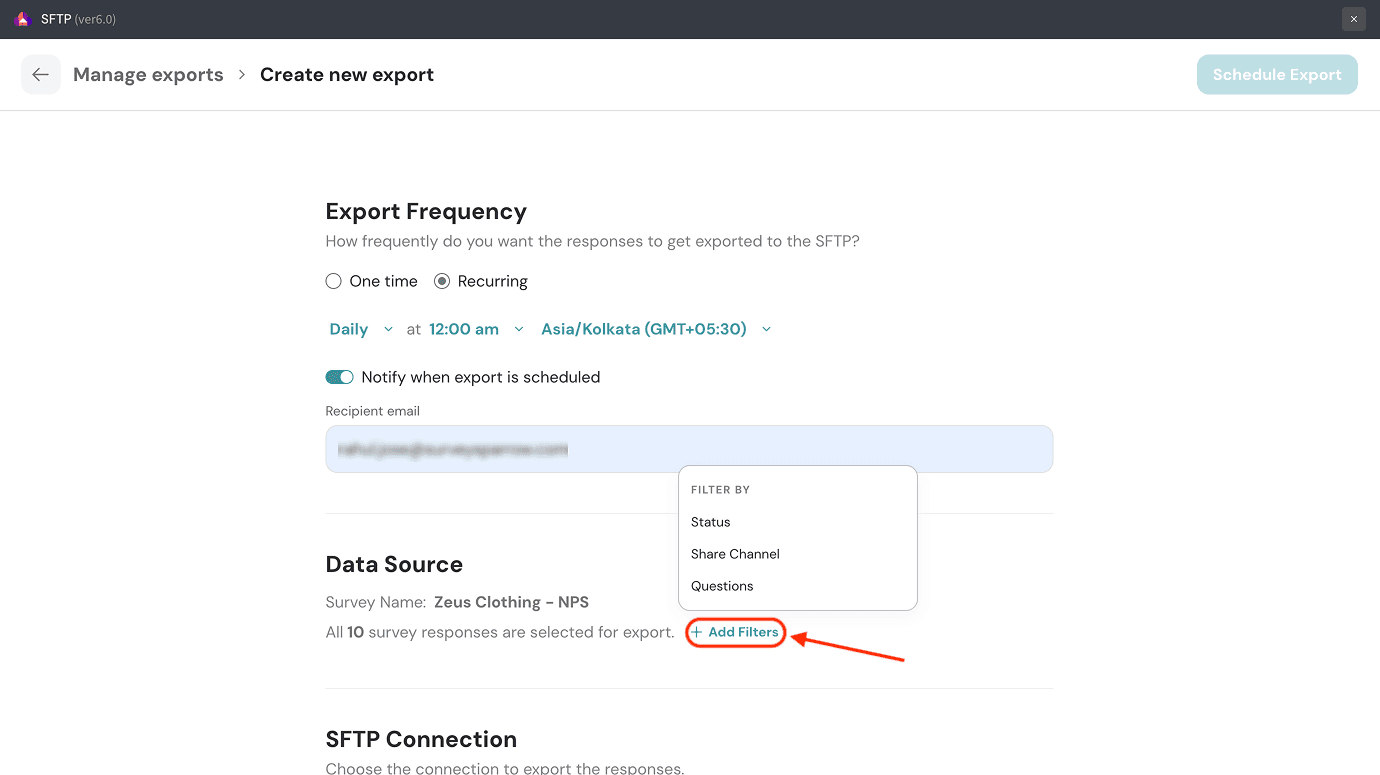
Task: Click the Add Filters link
Action: tap(743, 632)
